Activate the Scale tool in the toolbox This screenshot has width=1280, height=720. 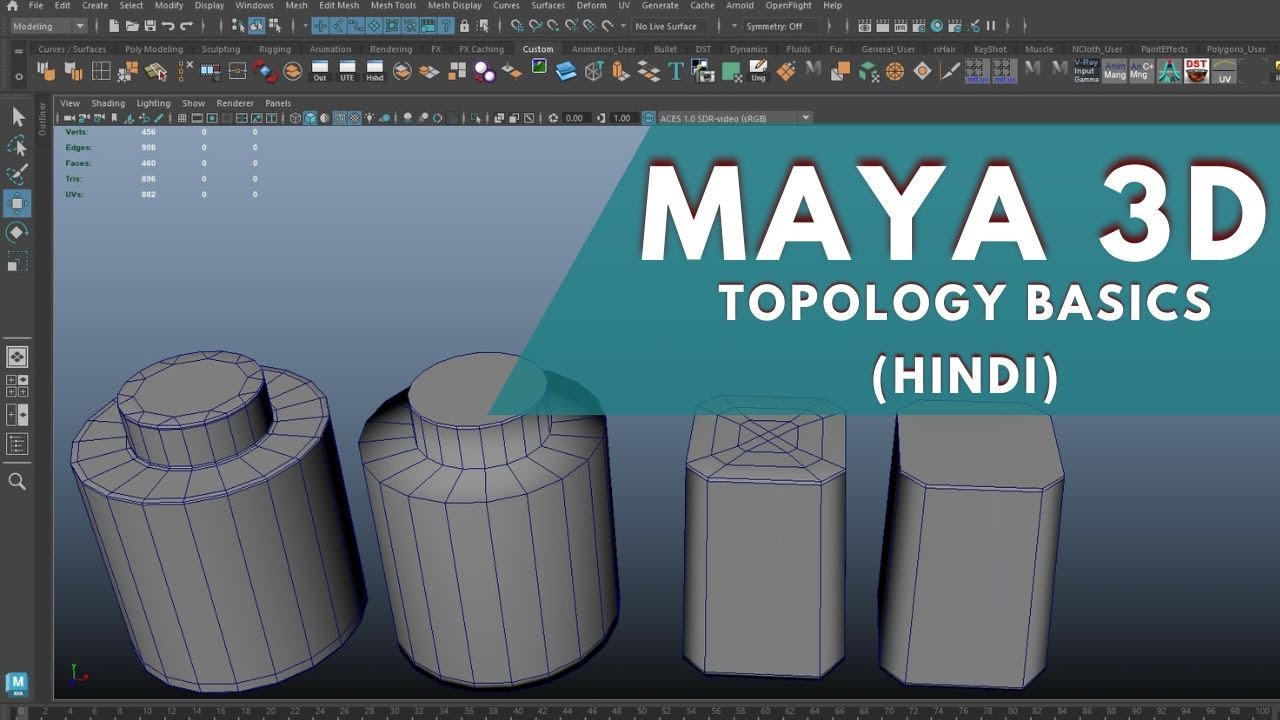[17, 261]
